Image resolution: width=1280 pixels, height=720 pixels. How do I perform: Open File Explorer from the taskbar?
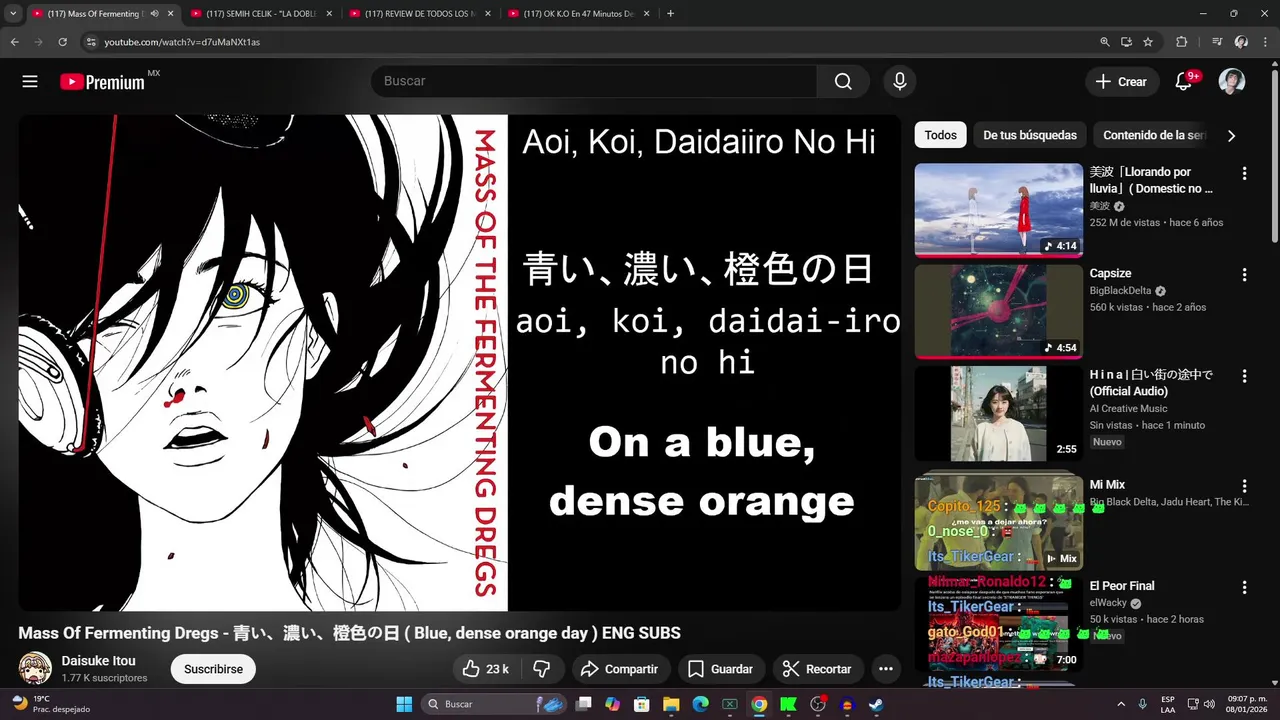pos(671,704)
